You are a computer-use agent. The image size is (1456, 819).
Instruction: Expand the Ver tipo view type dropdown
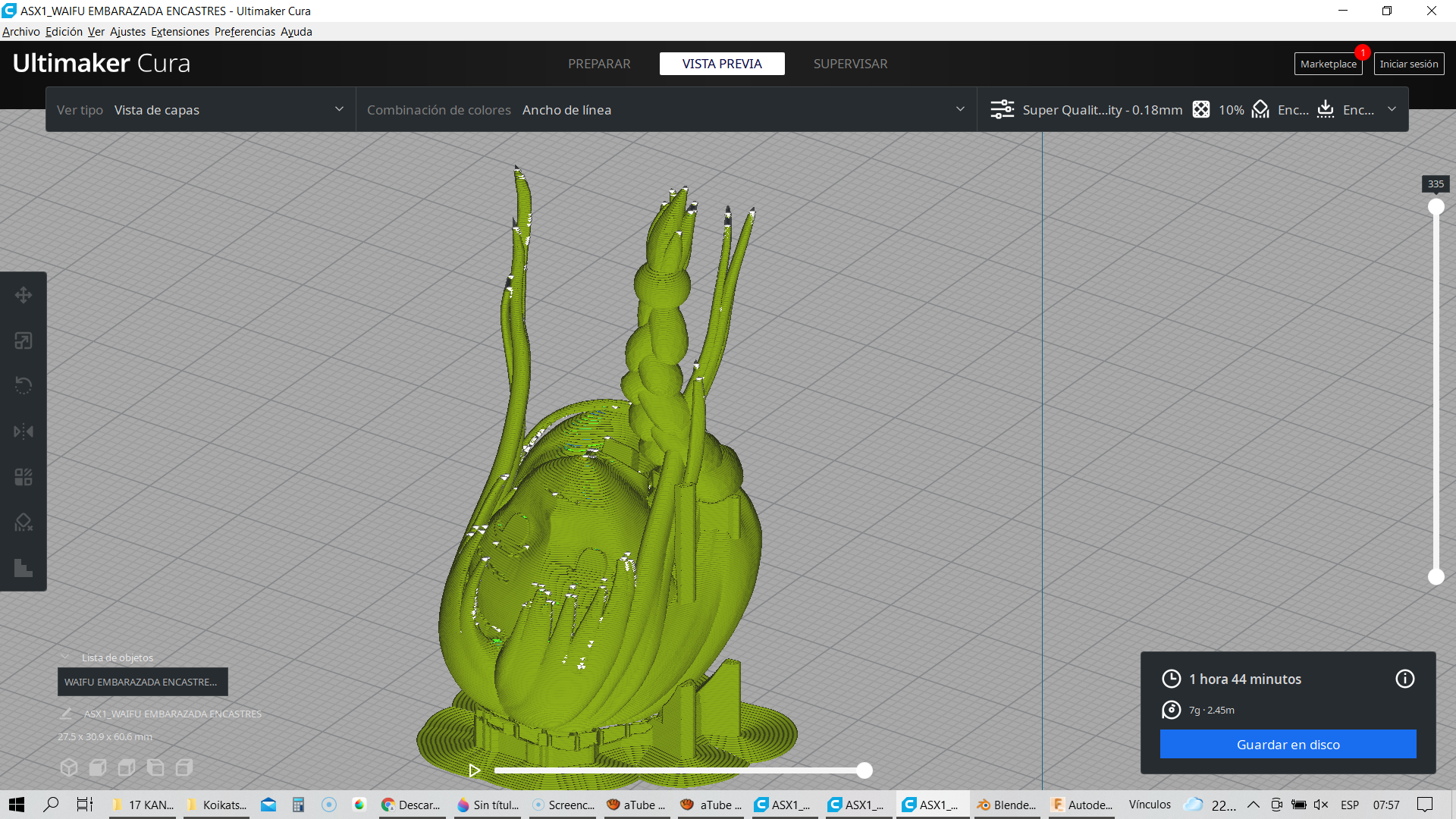pyautogui.click(x=201, y=110)
